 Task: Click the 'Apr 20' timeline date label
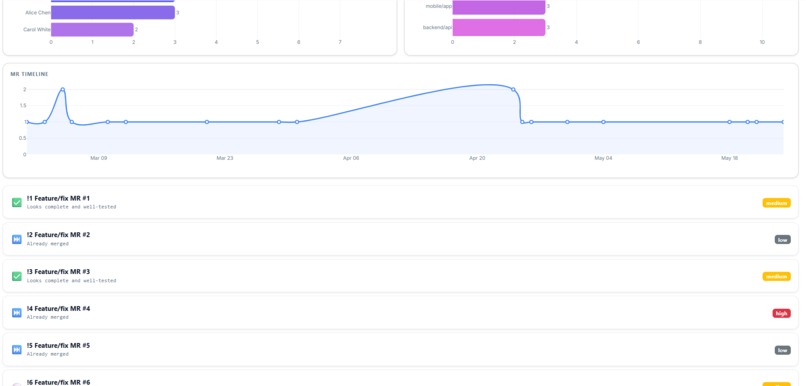[477, 158]
